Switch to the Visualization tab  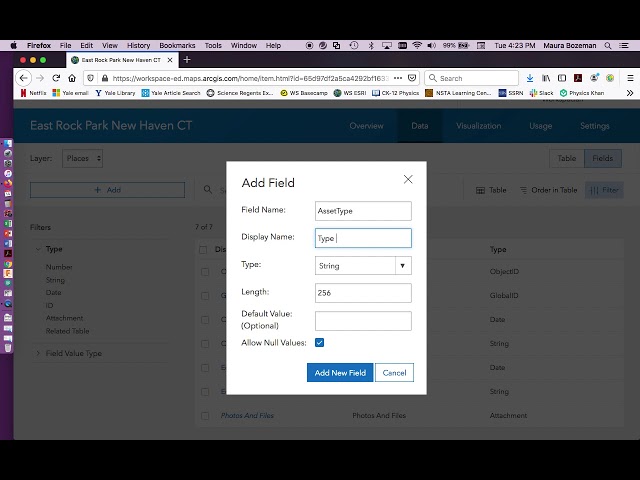[478, 126]
